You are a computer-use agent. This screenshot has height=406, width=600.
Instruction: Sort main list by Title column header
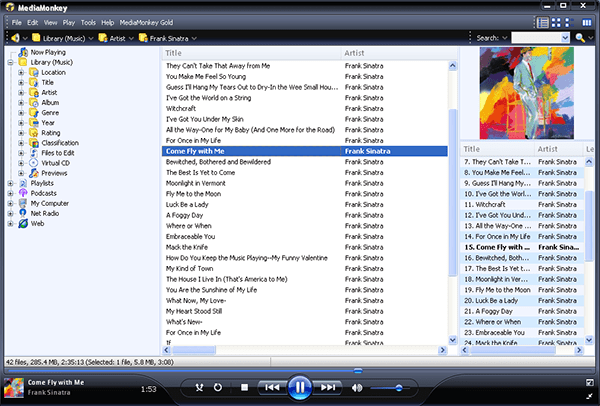coord(251,53)
